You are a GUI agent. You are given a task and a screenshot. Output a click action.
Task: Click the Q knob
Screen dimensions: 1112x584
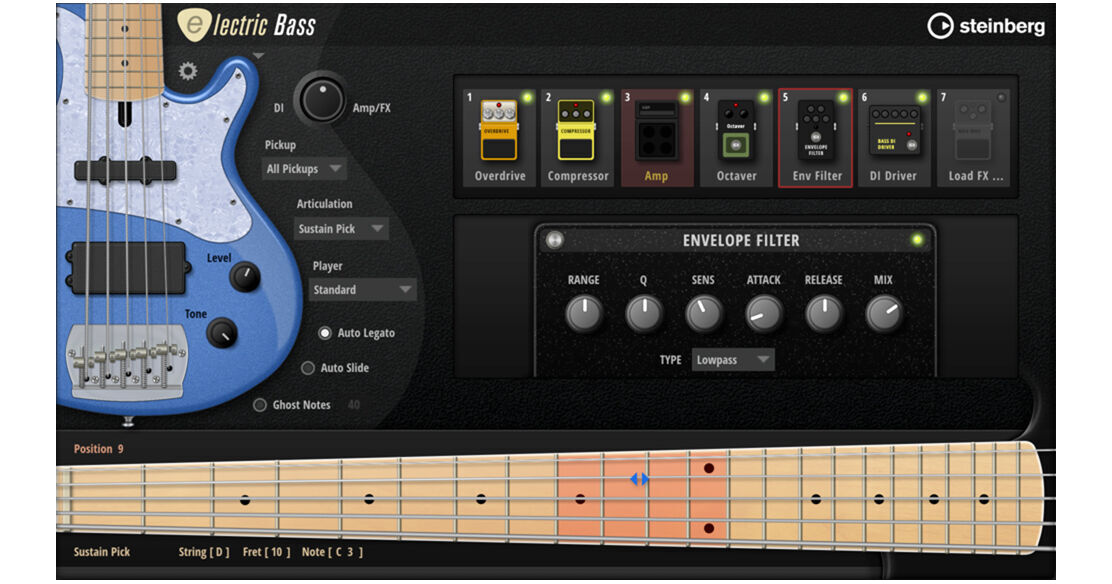[x=644, y=314]
